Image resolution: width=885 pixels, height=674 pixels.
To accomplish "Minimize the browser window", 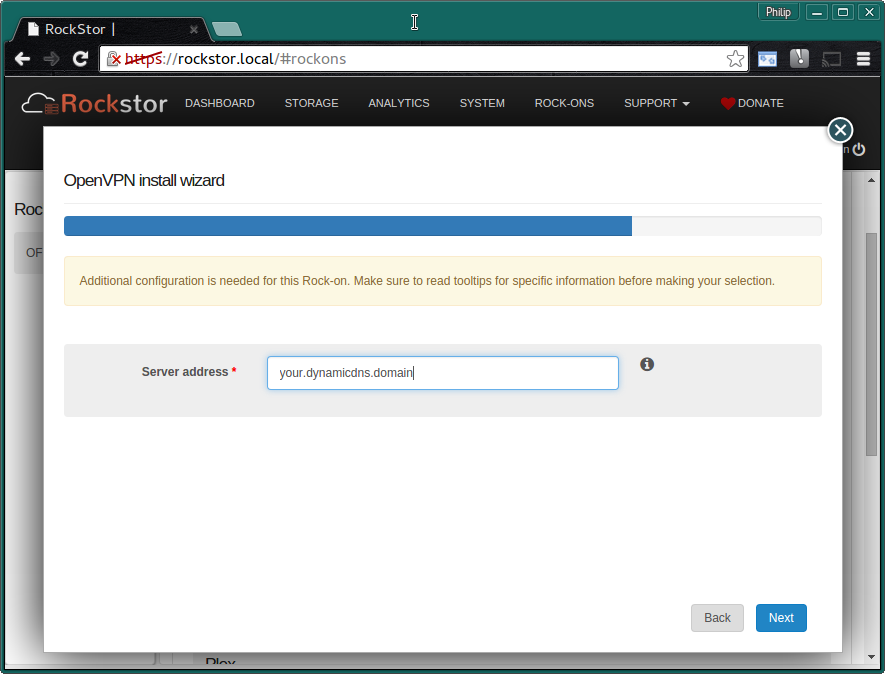I will (x=816, y=12).
